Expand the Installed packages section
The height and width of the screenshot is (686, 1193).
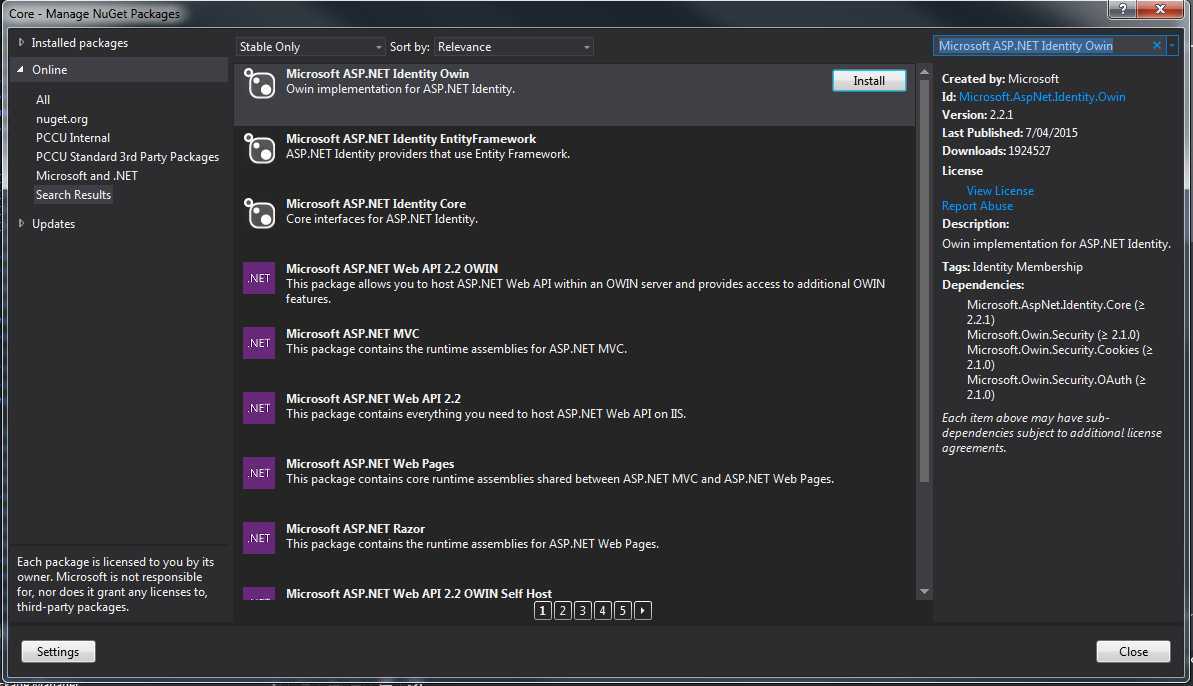pos(21,43)
